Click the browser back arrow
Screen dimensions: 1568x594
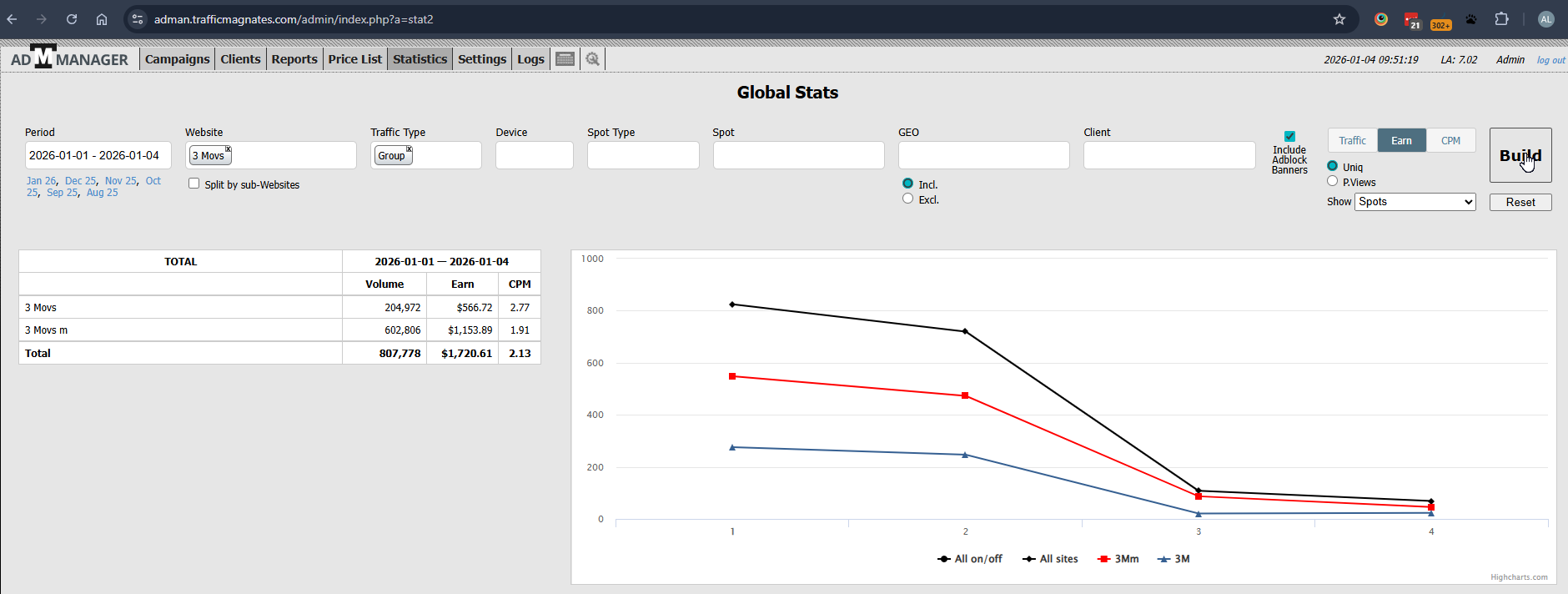click(12, 19)
